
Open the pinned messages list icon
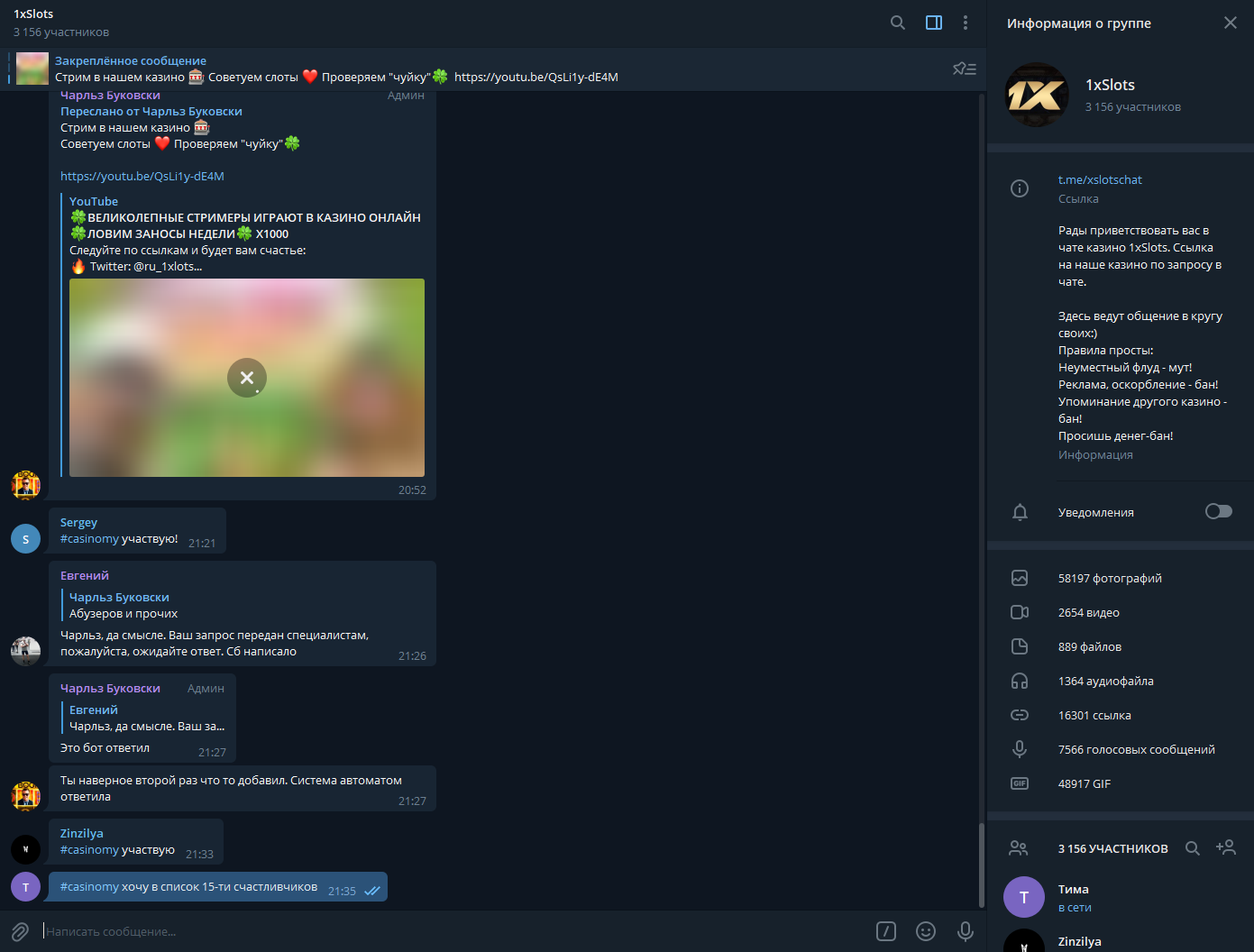pos(965,69)
